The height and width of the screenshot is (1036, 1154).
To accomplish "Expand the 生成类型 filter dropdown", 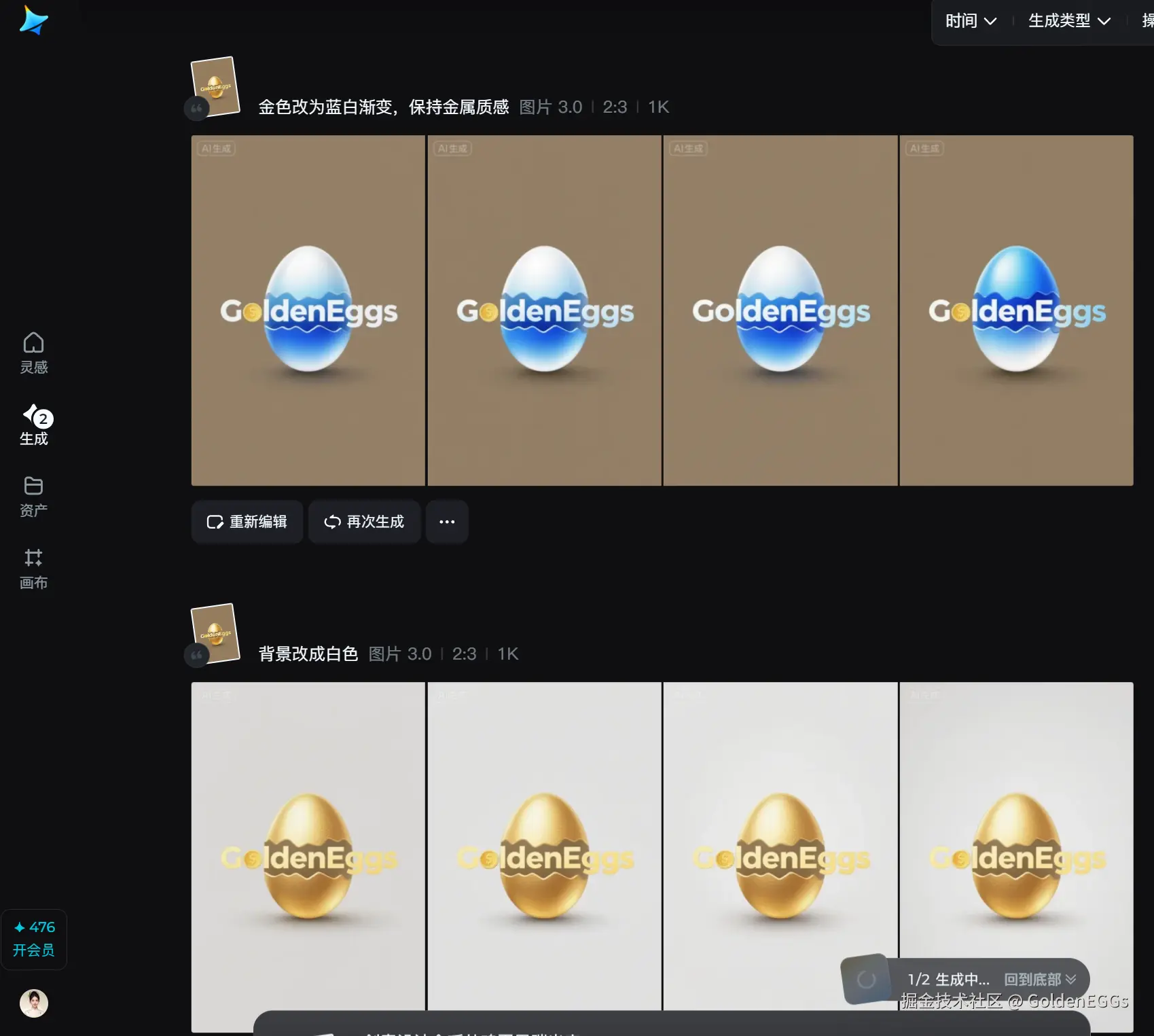I will coord(1069,21).
